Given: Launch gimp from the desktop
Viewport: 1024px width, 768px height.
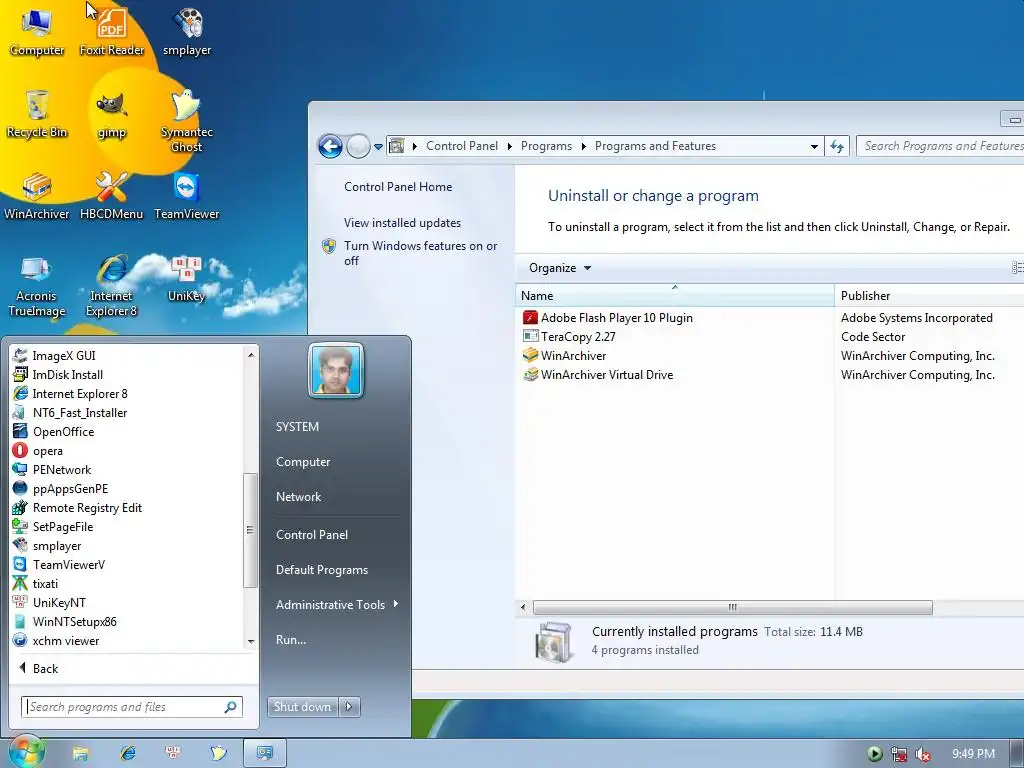Looking at the screenshot, I should [x=112, y=114].
